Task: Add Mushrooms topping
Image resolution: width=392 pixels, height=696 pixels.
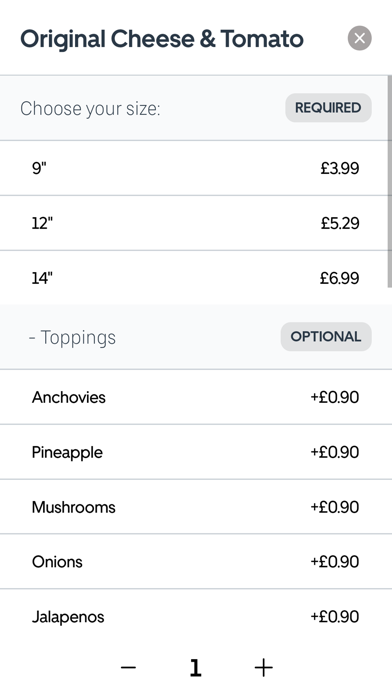Action: click(196, 507)
